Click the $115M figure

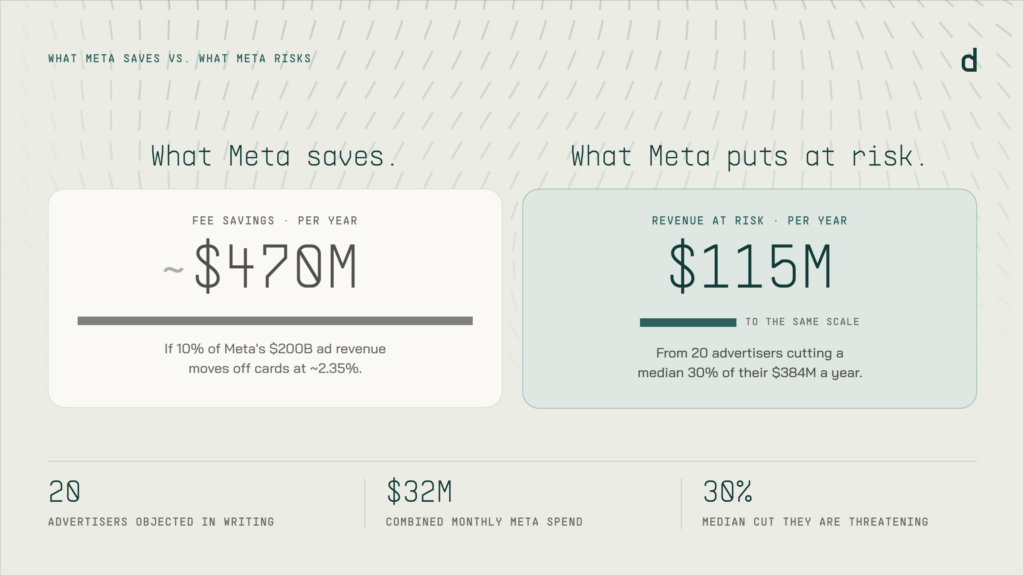[x=750, y=266]
